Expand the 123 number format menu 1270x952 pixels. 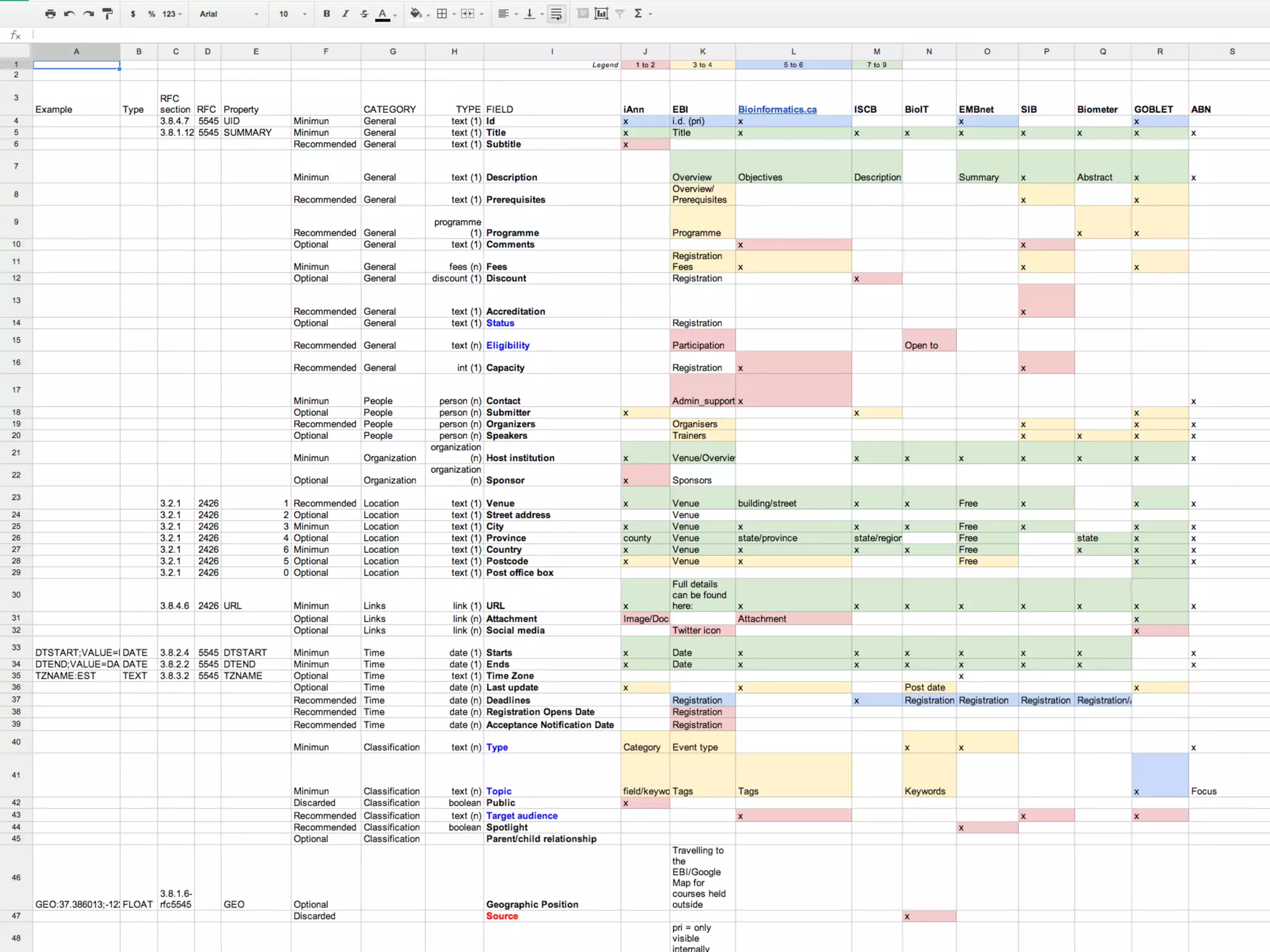pyautogui.click(x=172, y=14)
